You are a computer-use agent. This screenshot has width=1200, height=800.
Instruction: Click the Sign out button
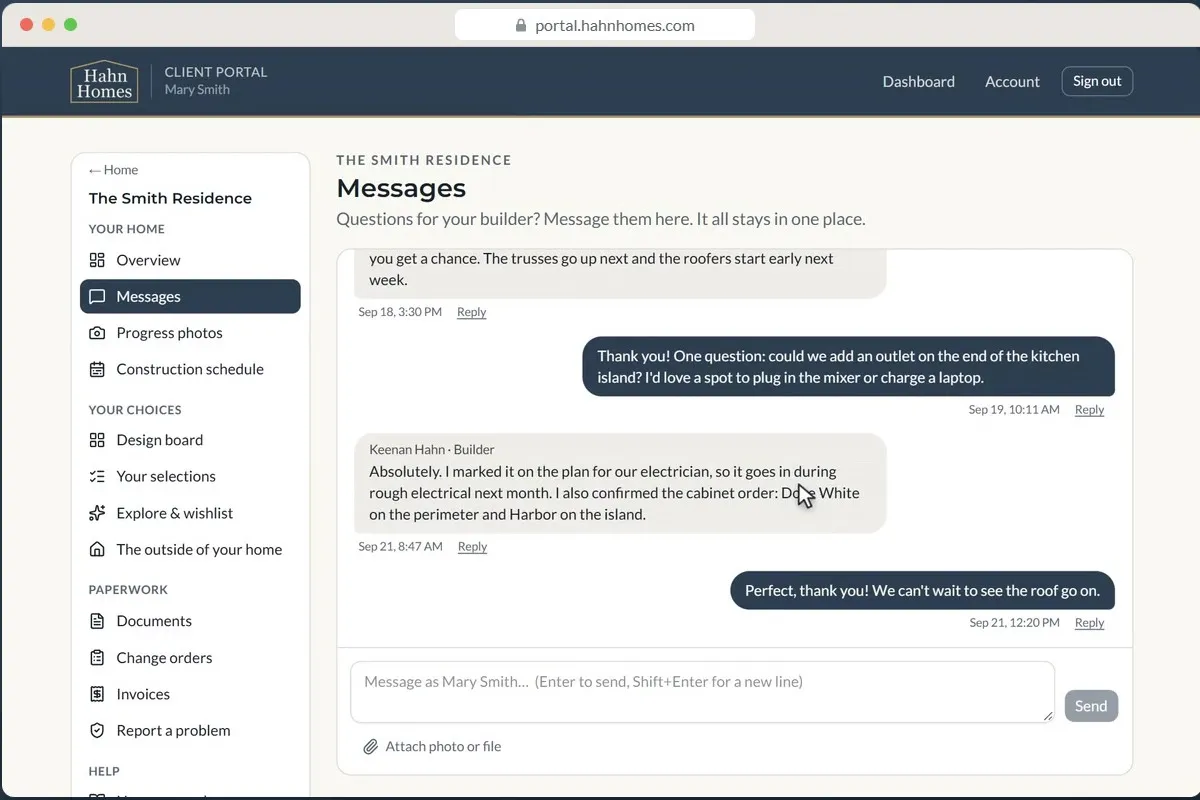1097,81
